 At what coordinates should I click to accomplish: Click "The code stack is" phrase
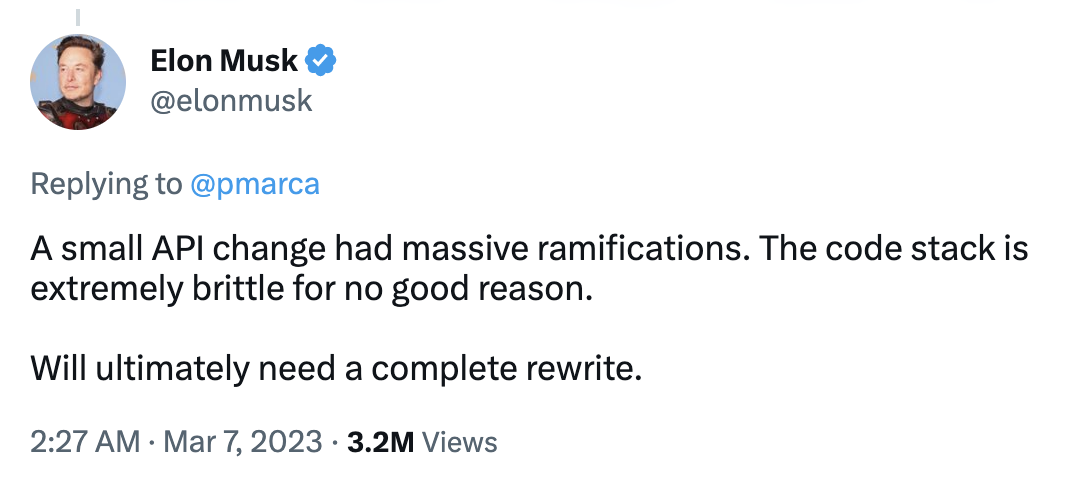[x=893, y=248]
